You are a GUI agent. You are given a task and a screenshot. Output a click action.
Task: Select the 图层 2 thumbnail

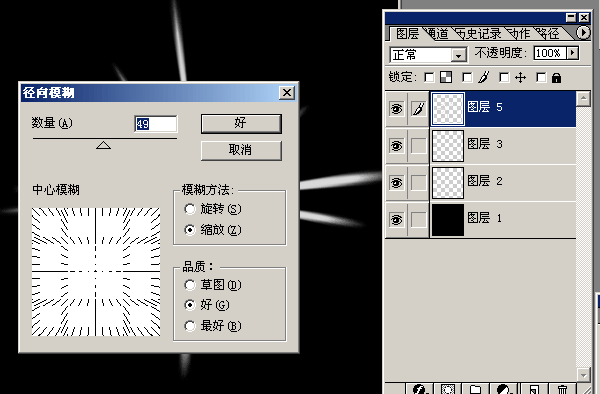448,183
